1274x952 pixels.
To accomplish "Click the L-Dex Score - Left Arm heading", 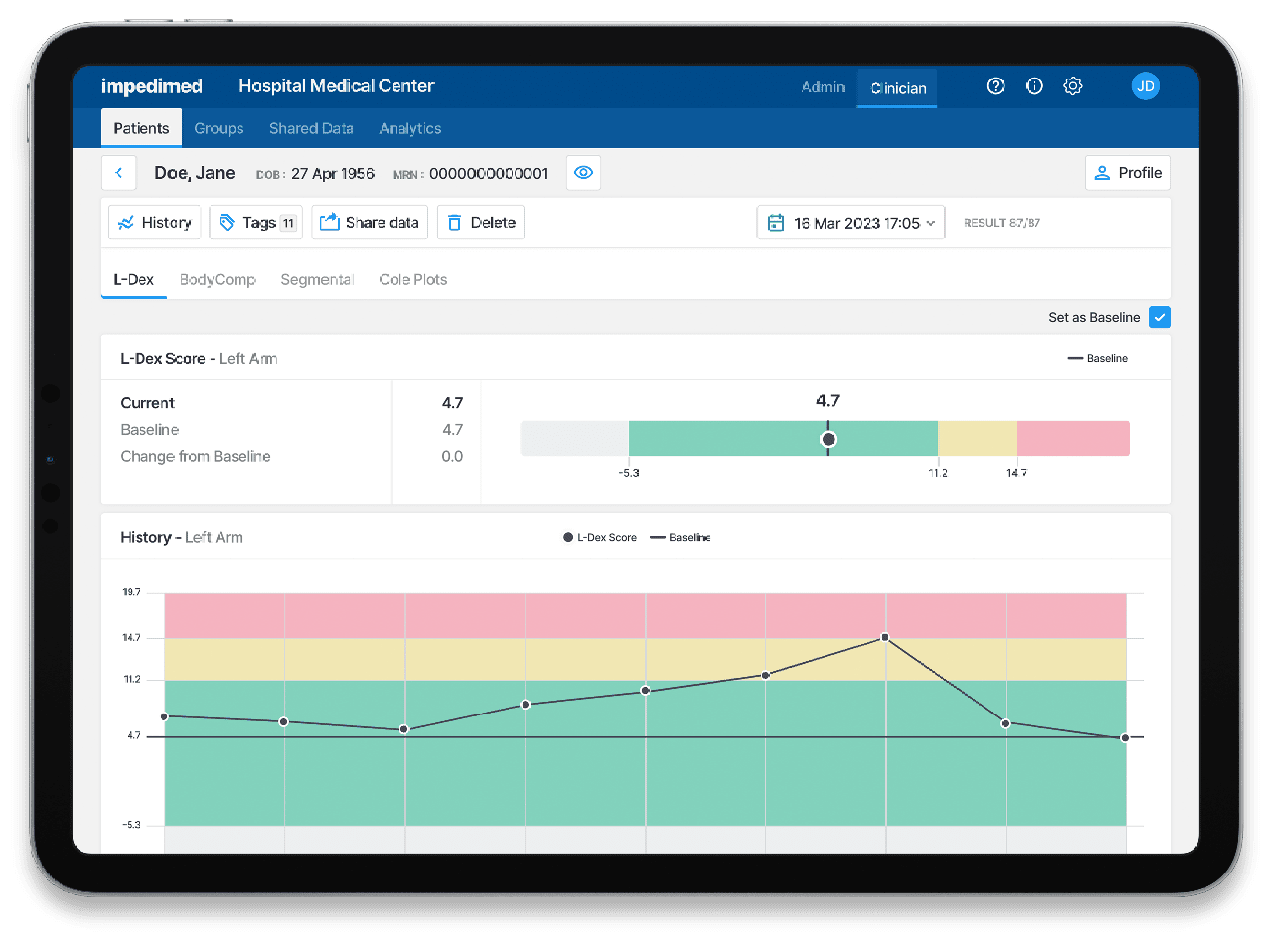I will [199, 359].
